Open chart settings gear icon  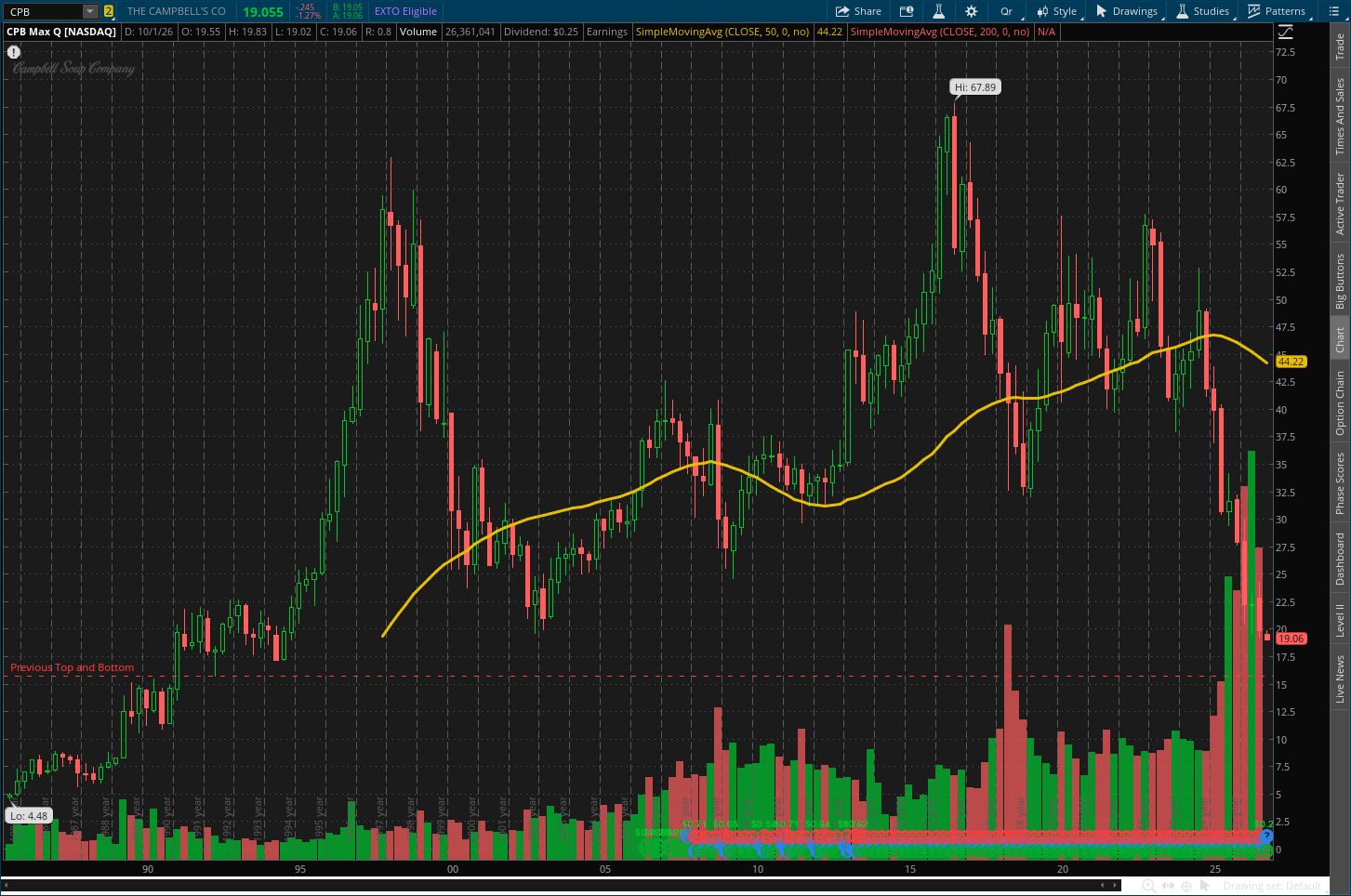click(x=972, y=11)
